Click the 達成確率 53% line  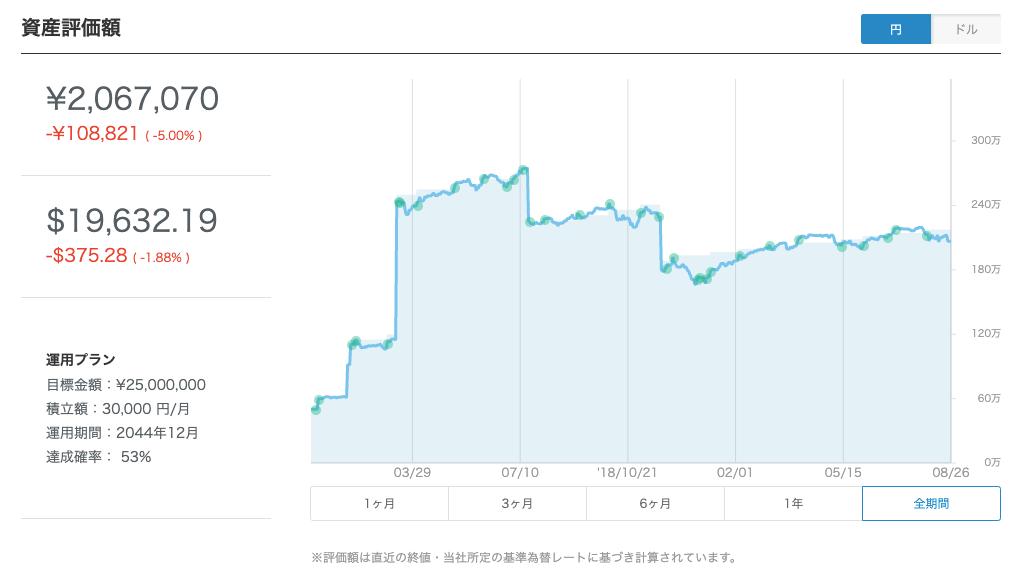click(x=99, y=456)
